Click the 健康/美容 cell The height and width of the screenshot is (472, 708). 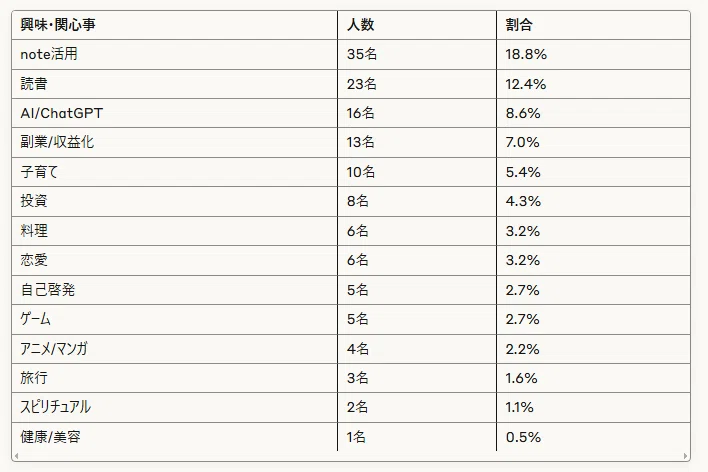(x=174, y=437)
